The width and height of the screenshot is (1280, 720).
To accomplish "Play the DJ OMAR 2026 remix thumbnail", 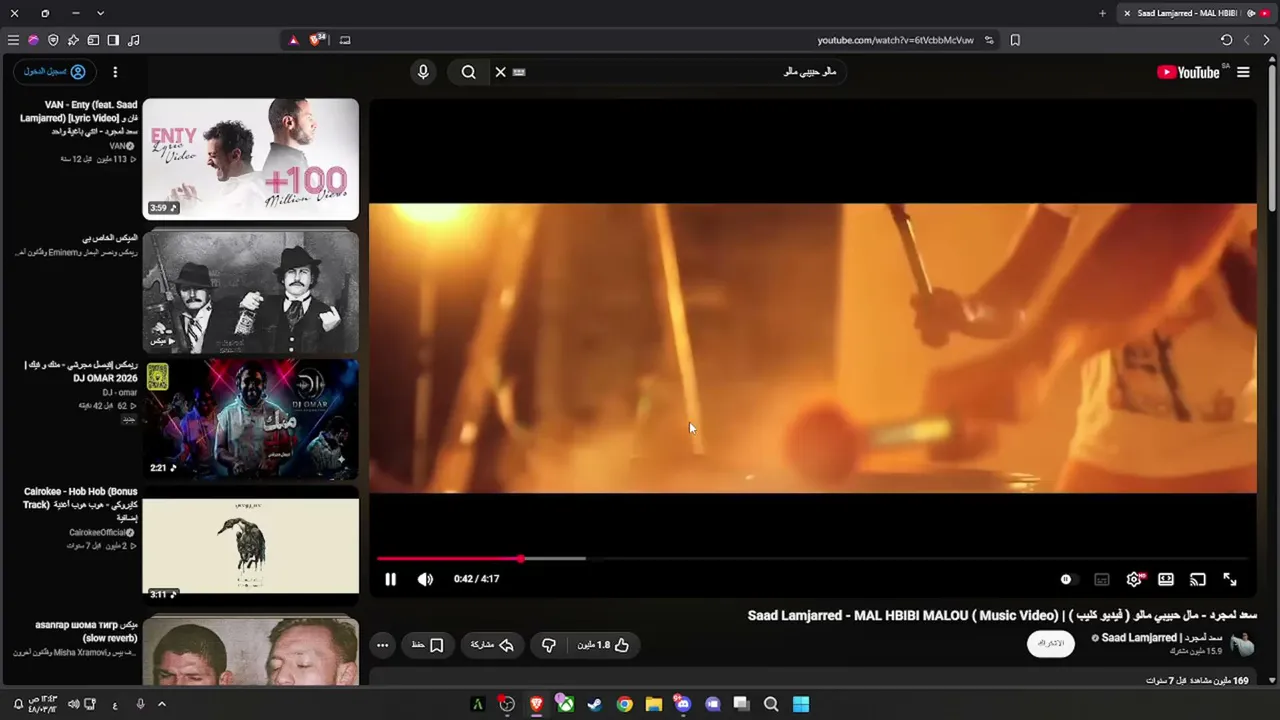I will [x=250, y=418].
